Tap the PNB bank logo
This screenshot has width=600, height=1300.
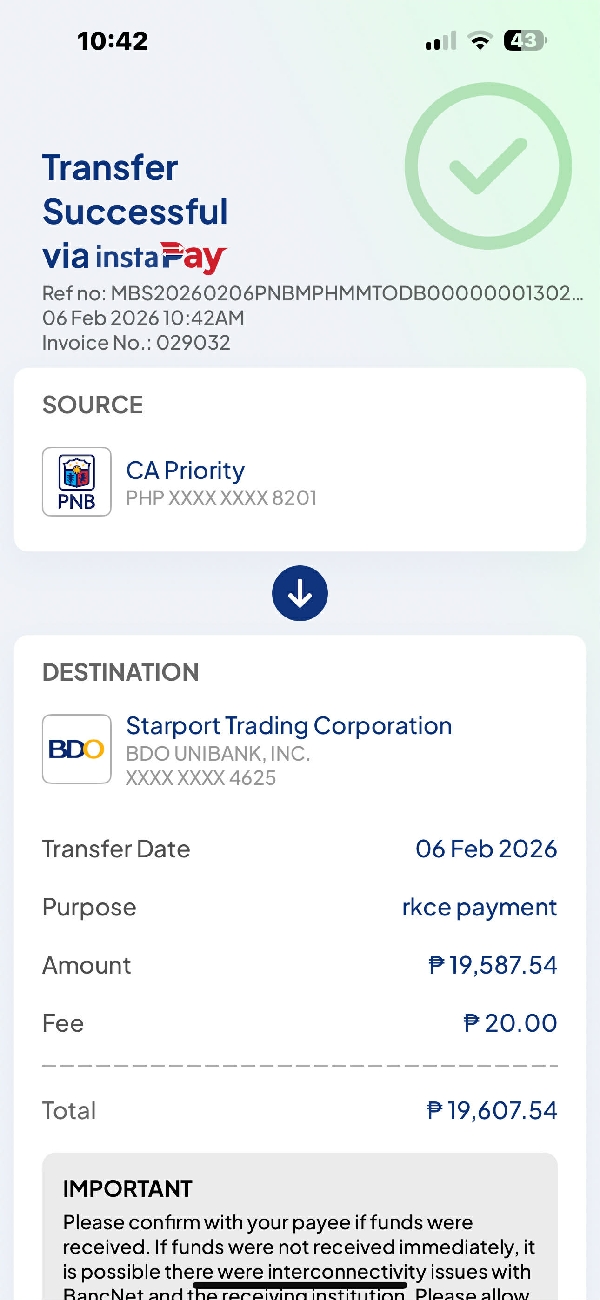click(76, 482)
